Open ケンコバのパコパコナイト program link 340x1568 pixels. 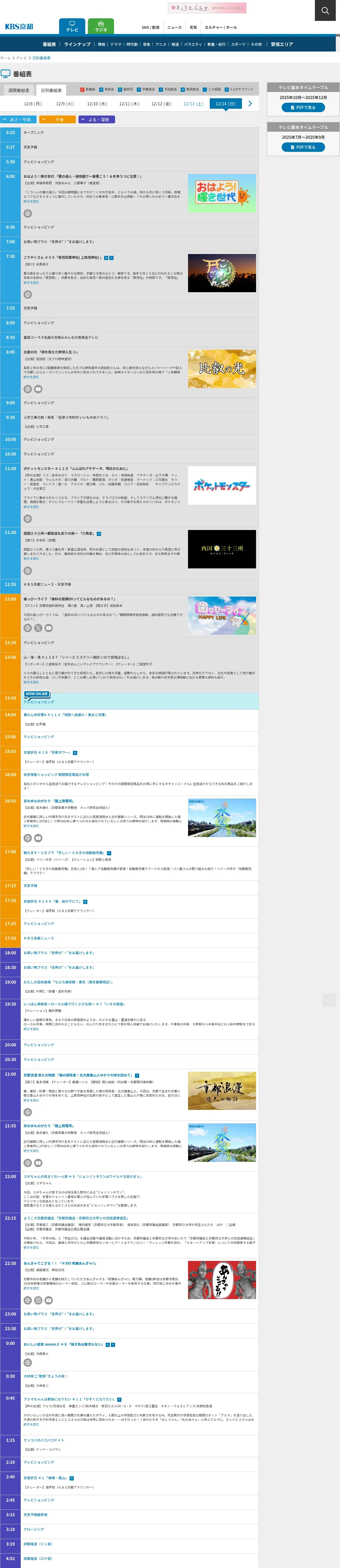coord(44,1440)
